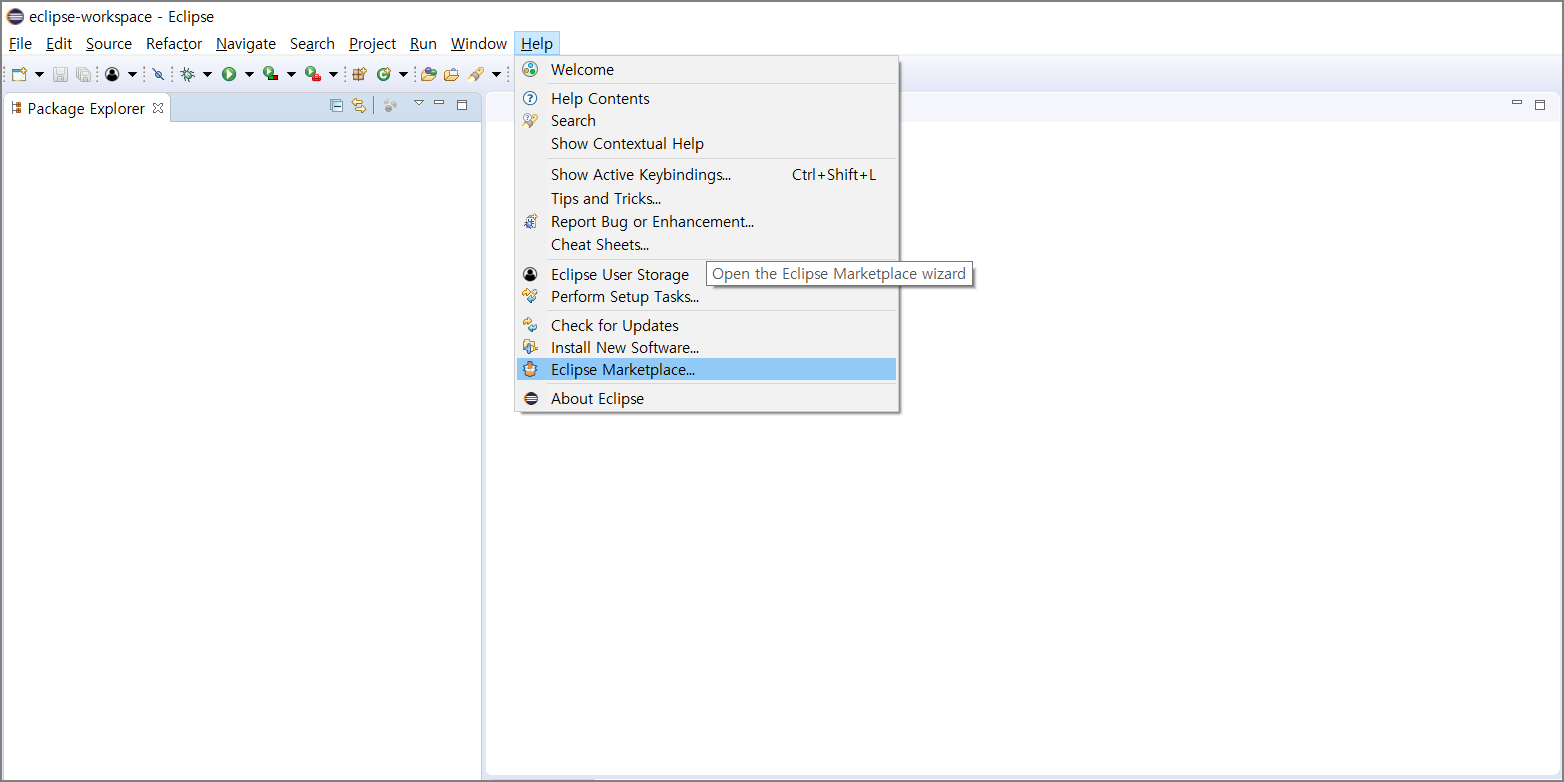Open the Source menu
The width and height of the screenshot is (1564, 782).
click(x=109, y=44)
